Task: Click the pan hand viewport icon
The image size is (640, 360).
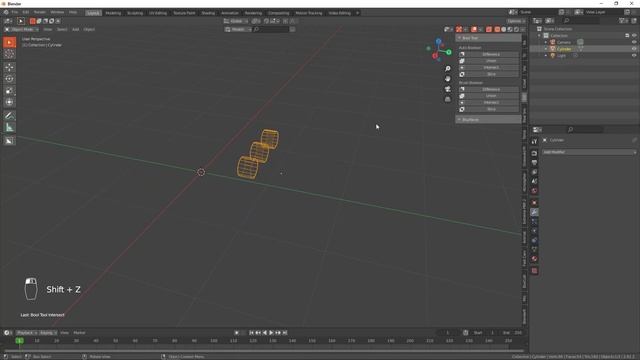Action: (x=448, y=79)
